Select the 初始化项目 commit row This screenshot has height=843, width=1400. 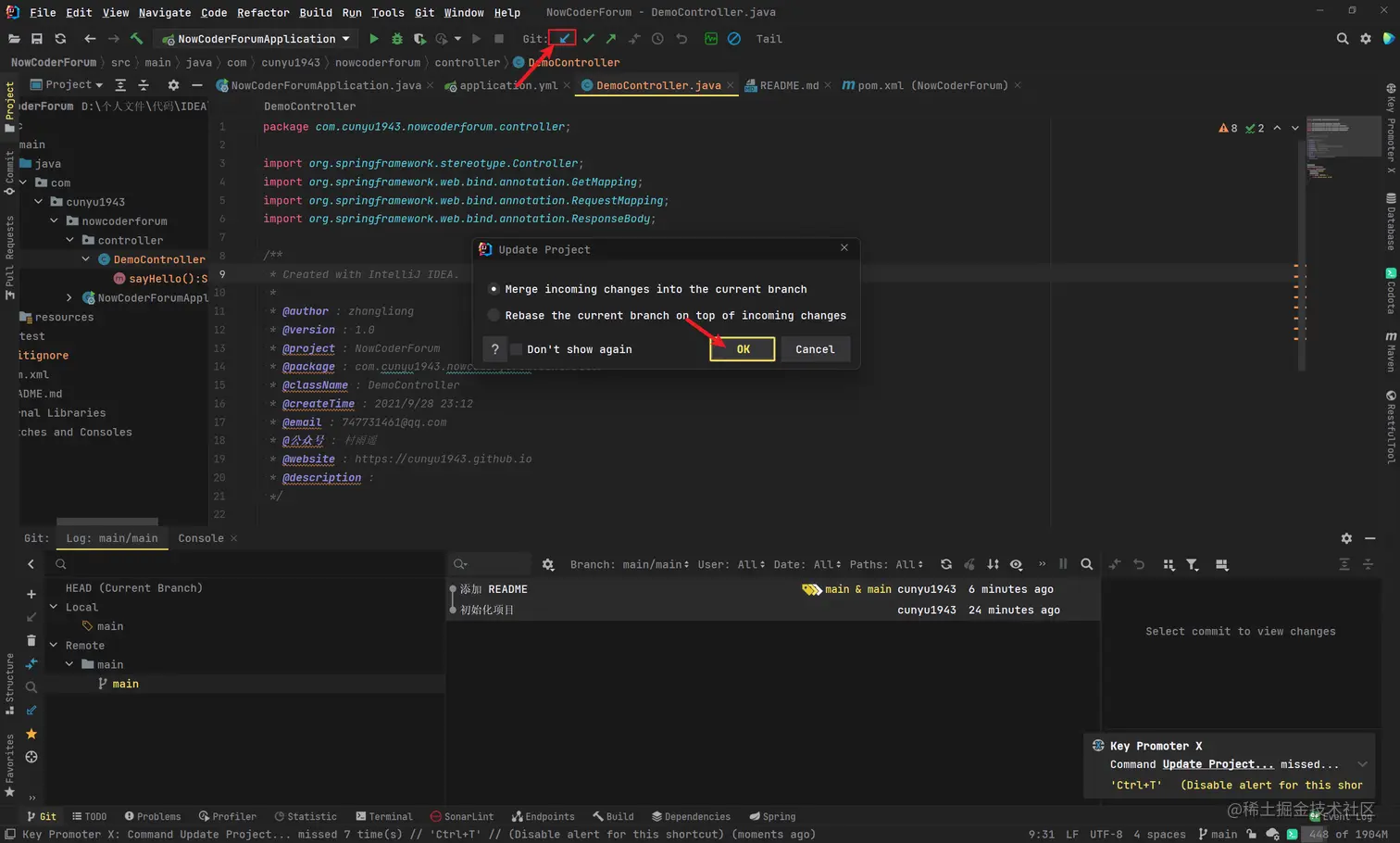coord(773,610)
